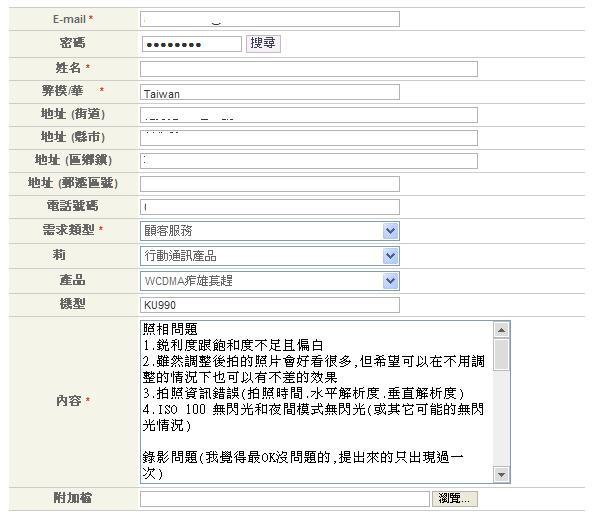Screen dimensions: 605x520
Task: Click the 地址 (郵遞區號) postal code field
Action: [x=269, y=184]
